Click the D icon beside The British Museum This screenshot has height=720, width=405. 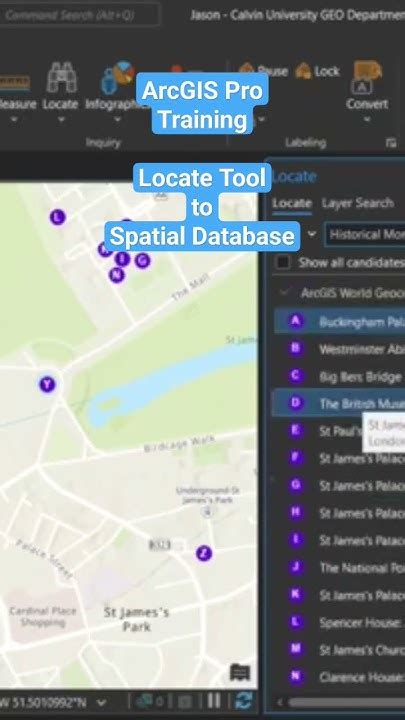[296, 403]
